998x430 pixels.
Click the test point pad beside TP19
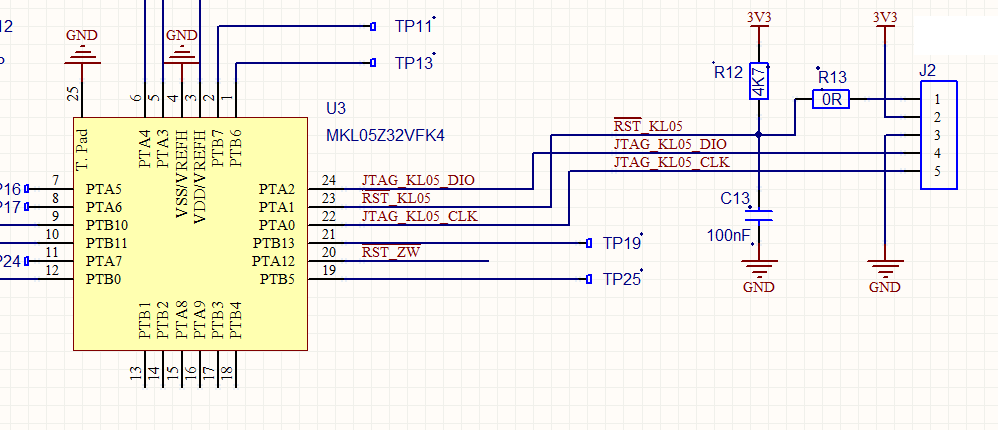(x=589, y=244)
